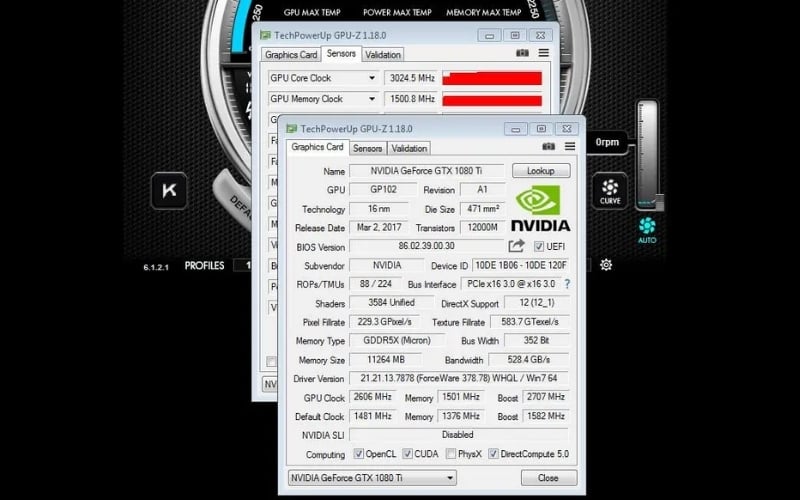Toggle the PhysX checkbox
800x500 pixels.
(451, 453)
